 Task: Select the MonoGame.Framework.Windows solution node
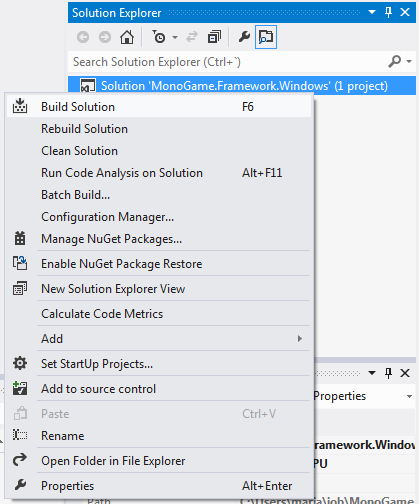242,86
